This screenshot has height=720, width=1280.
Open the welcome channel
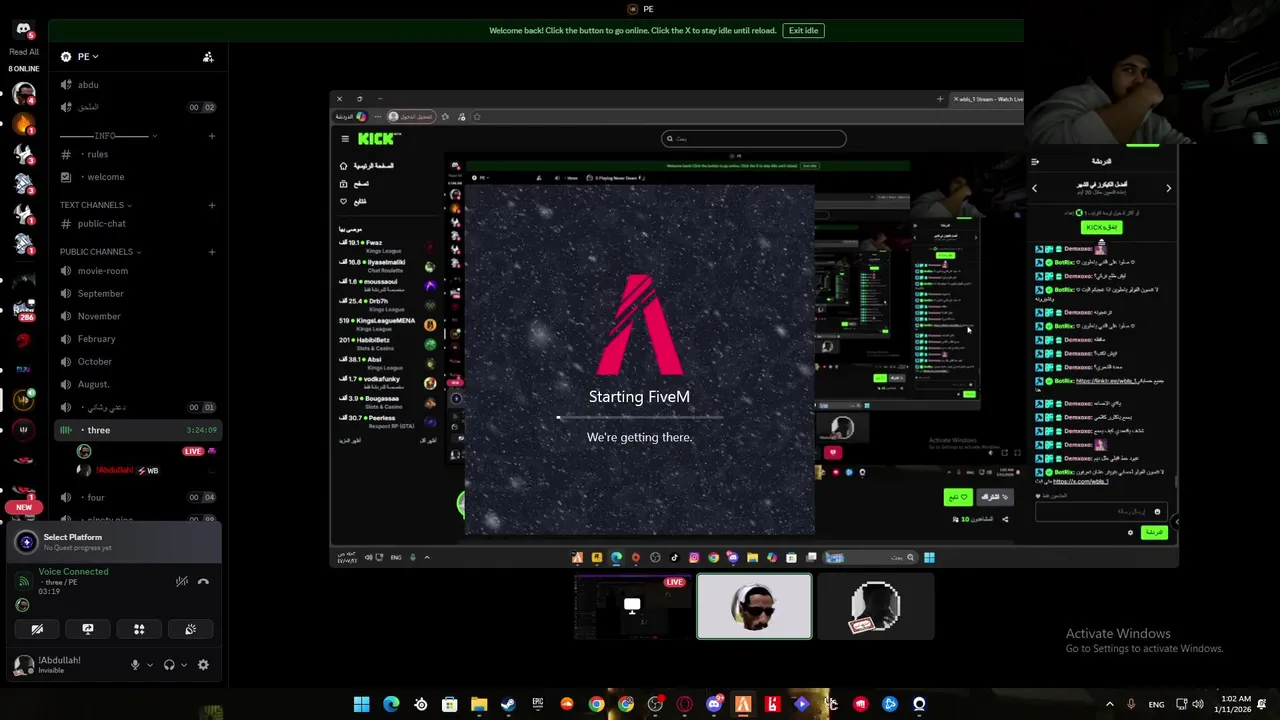tap(138, 177)
